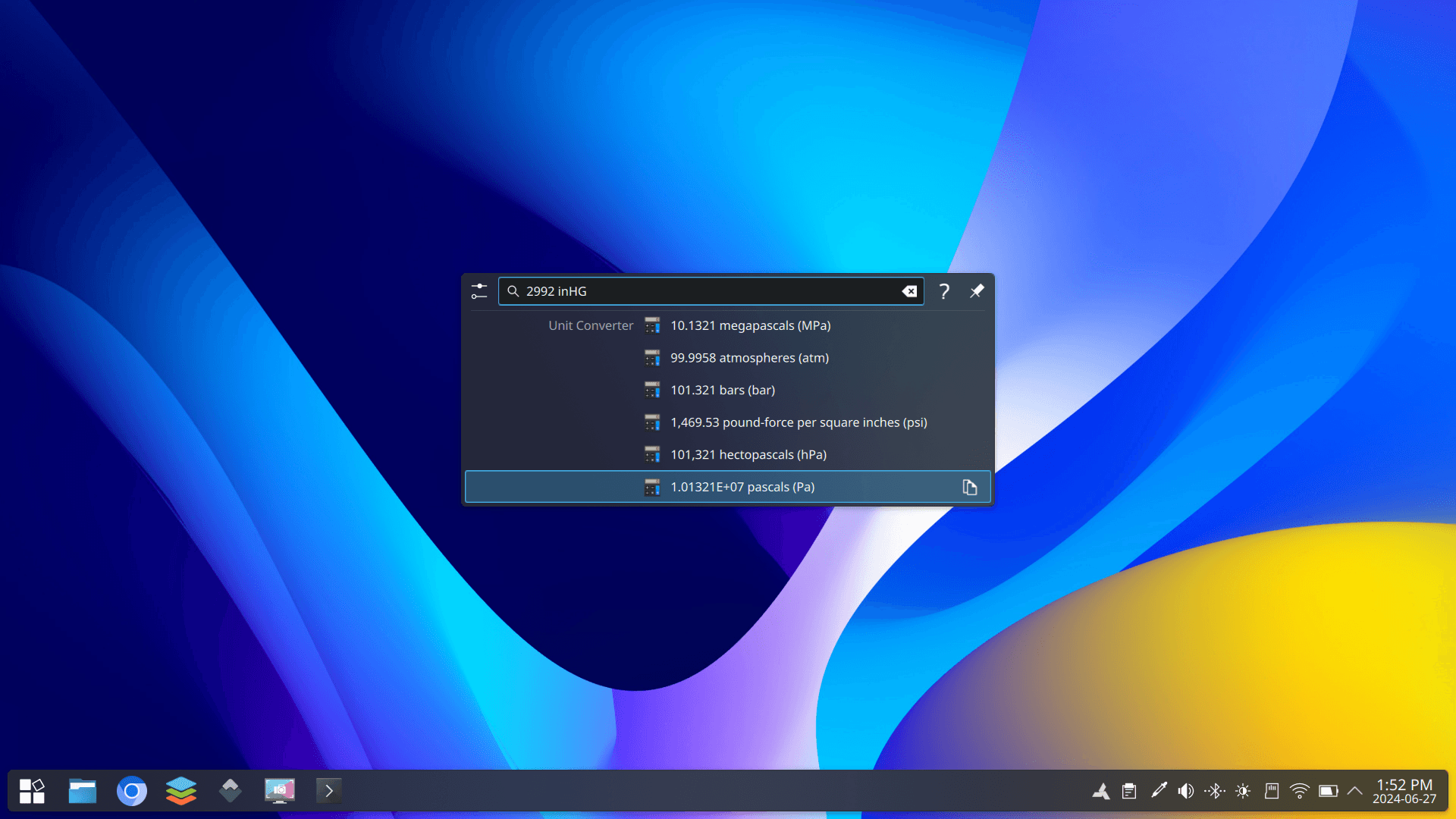Clear the search text with backspace icon
The height and width of the screenshot is (819, 1456).
coord(909,291)
